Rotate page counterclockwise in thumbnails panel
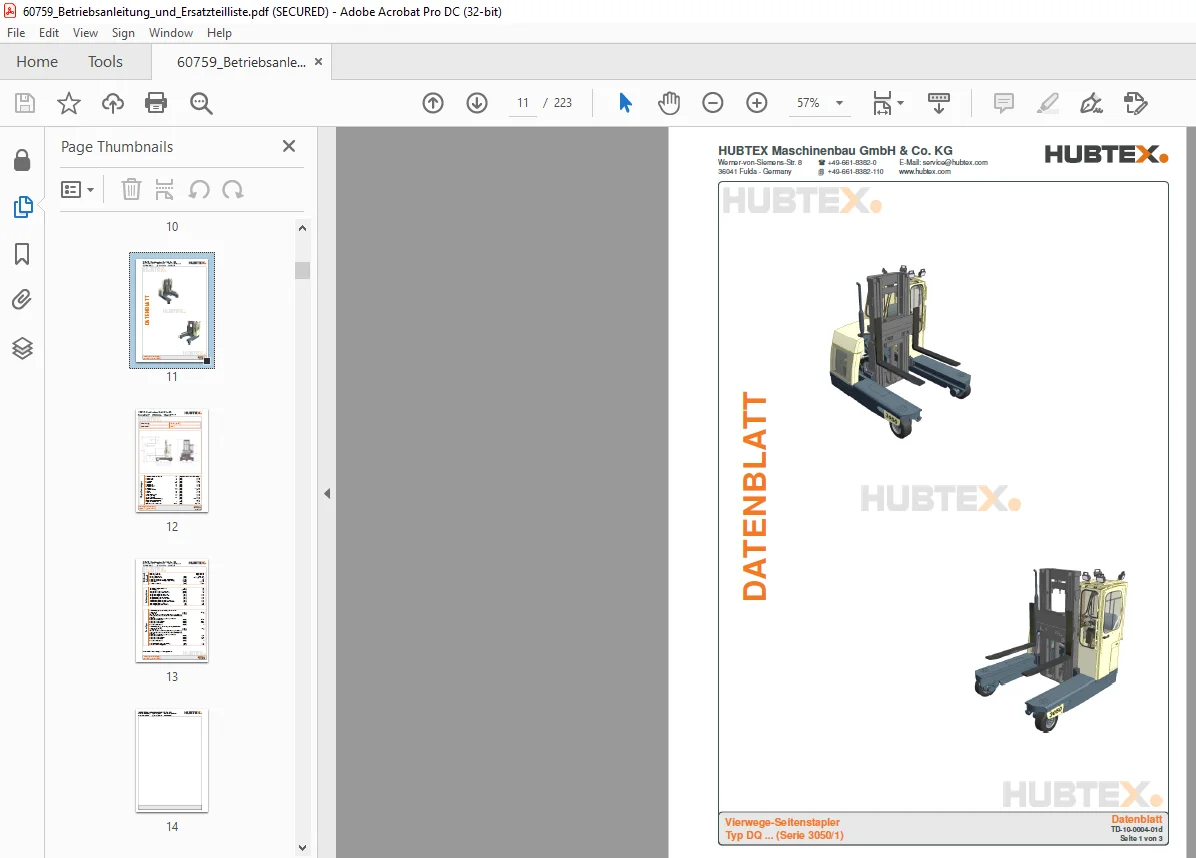 (199, 189)
